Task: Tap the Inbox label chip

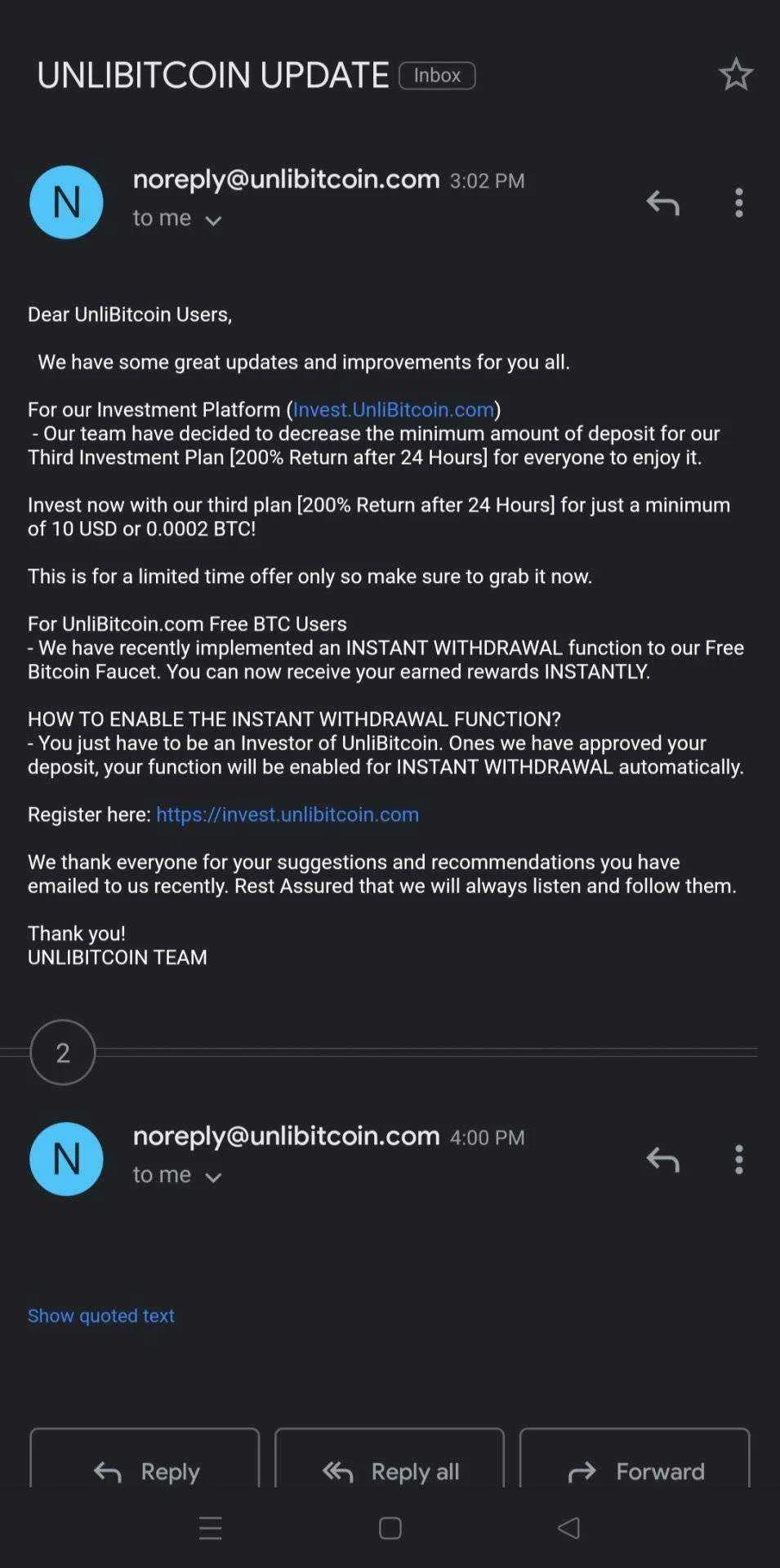Action: point(437,75)
